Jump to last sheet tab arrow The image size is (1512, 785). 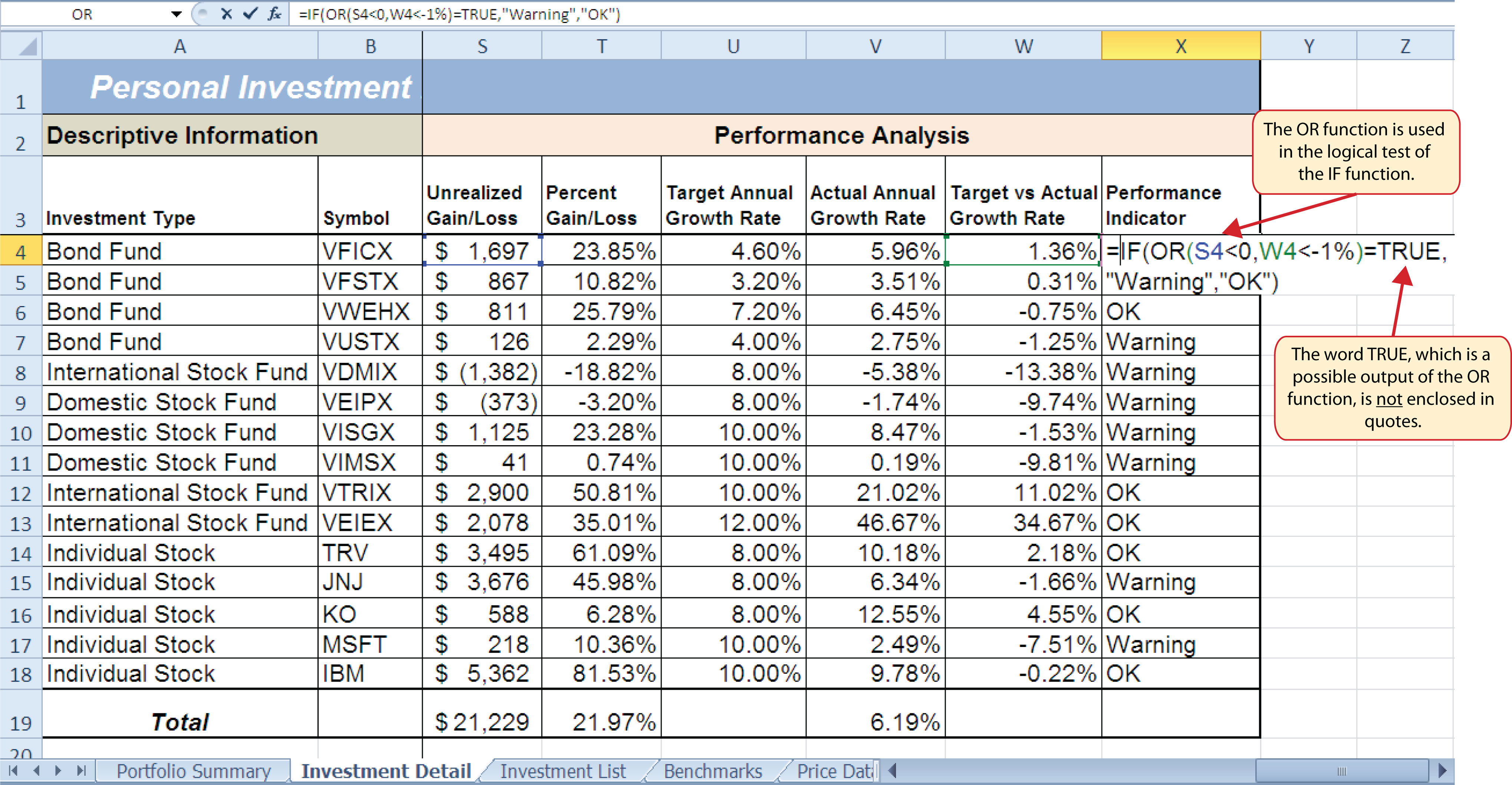(x=82, y=770)
